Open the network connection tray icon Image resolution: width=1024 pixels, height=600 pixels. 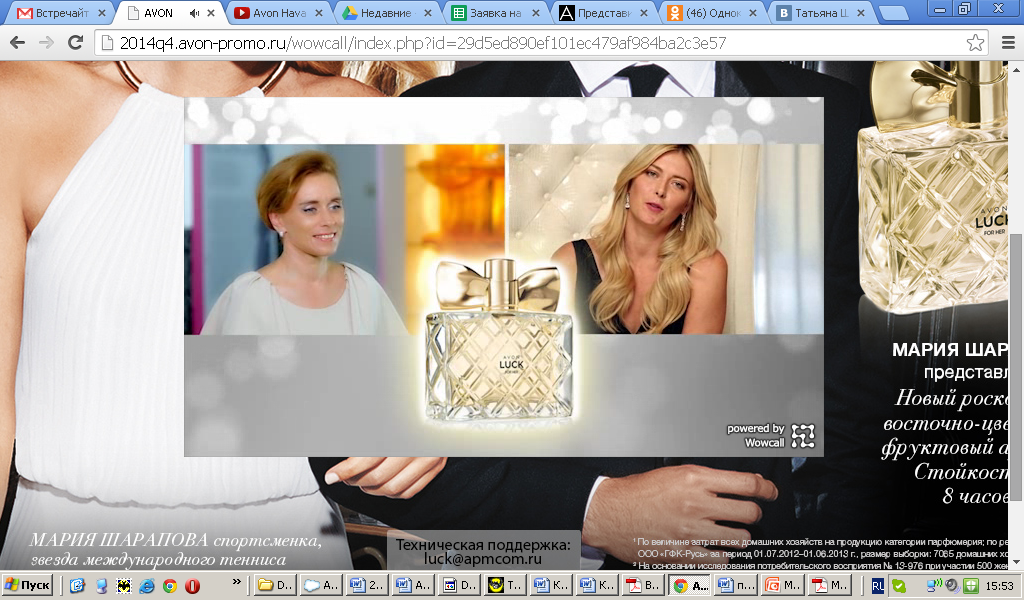pyautogui.click(x=934, y=584)
